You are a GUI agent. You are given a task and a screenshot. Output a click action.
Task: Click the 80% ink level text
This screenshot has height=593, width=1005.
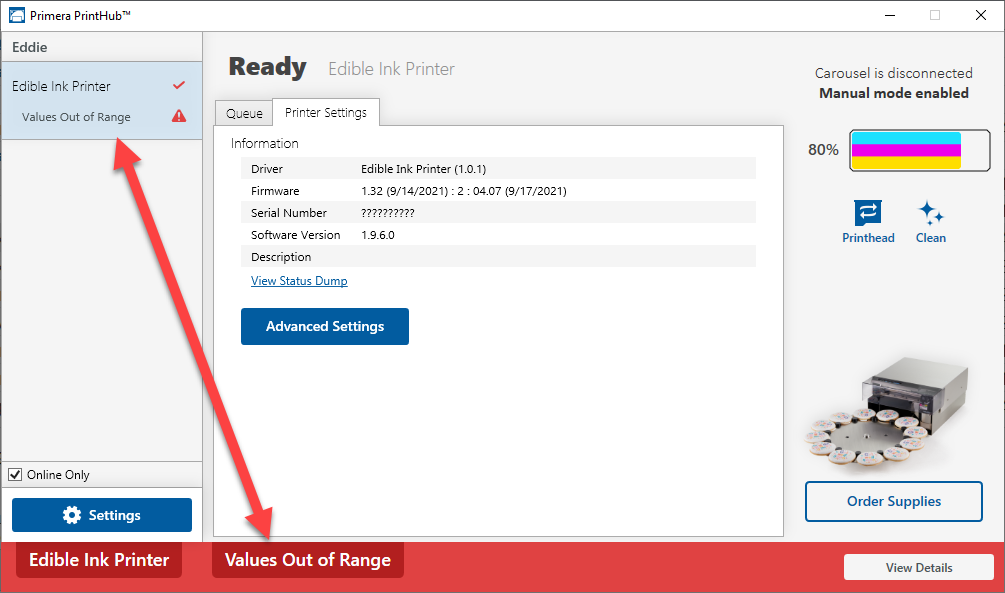point(823,150)
